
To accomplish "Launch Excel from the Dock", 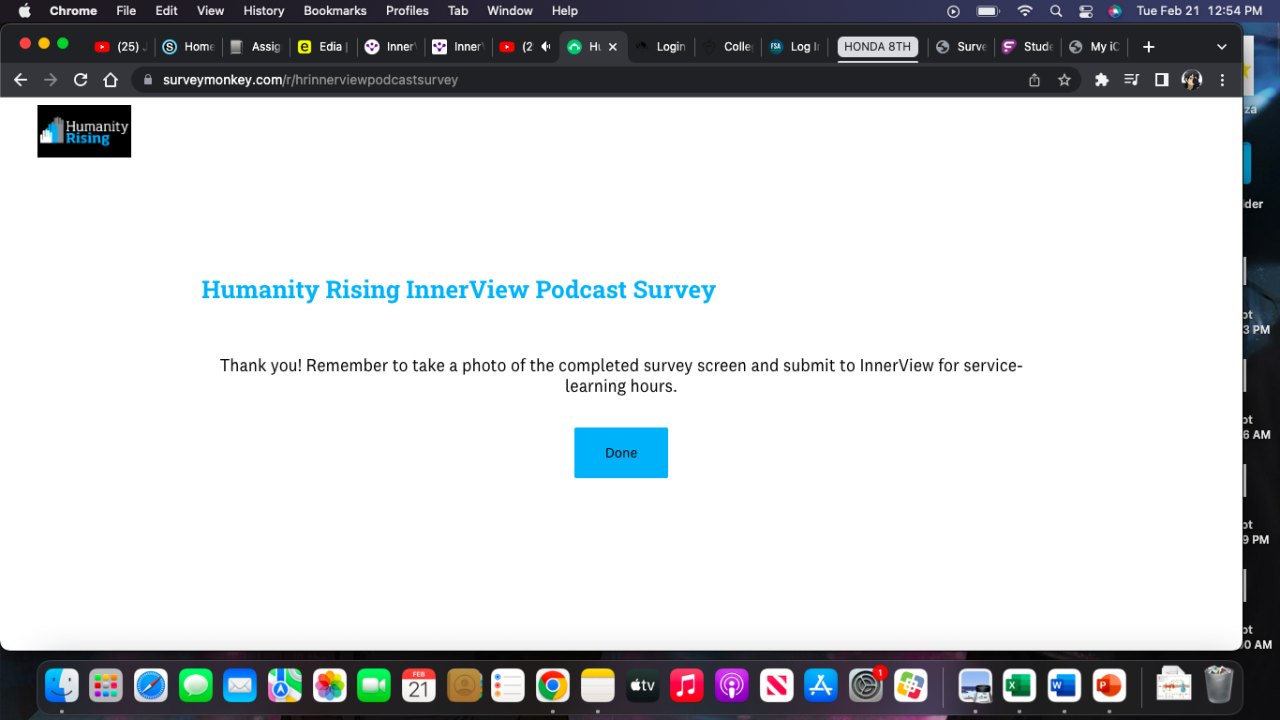I will (x=1019, y=685).
